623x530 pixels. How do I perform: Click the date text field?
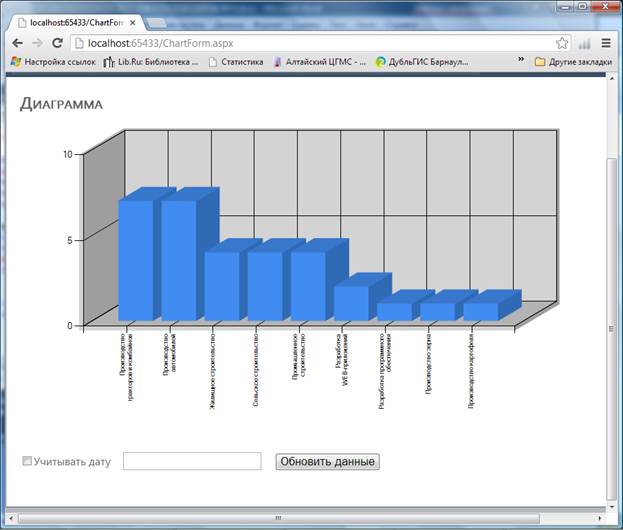192,461
